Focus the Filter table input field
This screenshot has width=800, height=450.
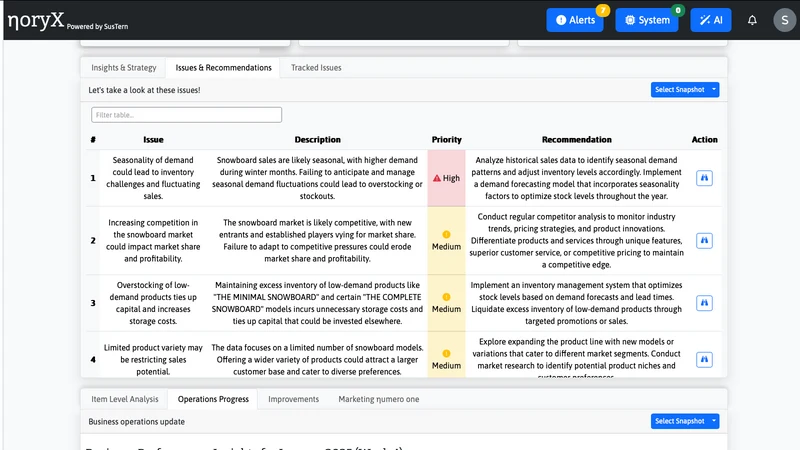pyautogui.click(x=186, y=115)
